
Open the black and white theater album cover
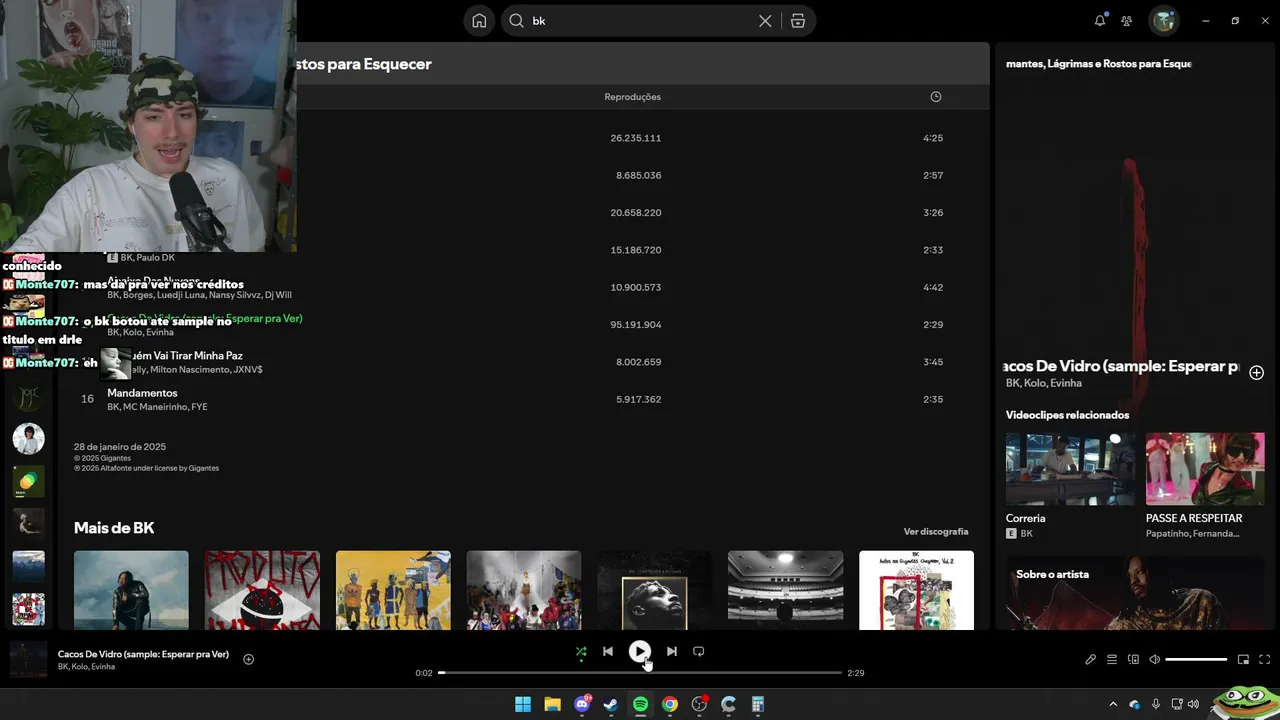pos(785,590)
